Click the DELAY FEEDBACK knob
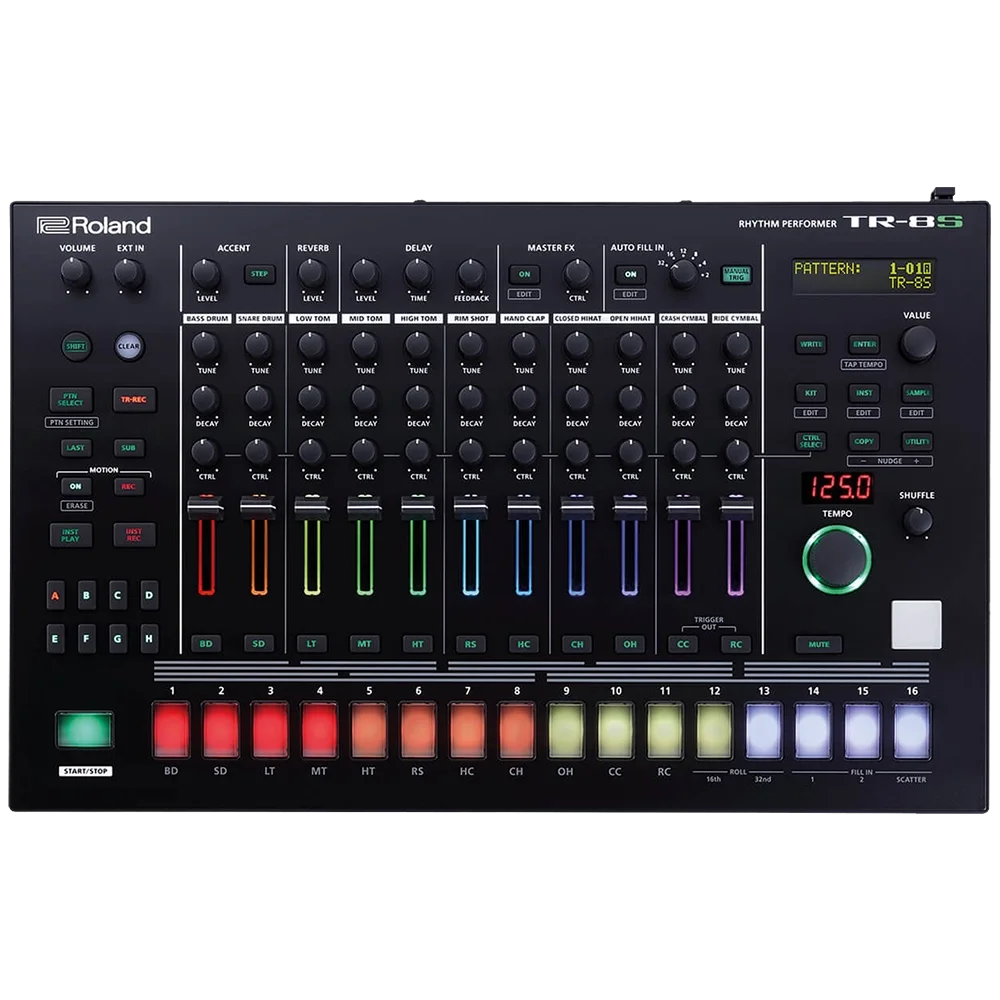This screenshot has height=1000, width=1000. point(471,274)
